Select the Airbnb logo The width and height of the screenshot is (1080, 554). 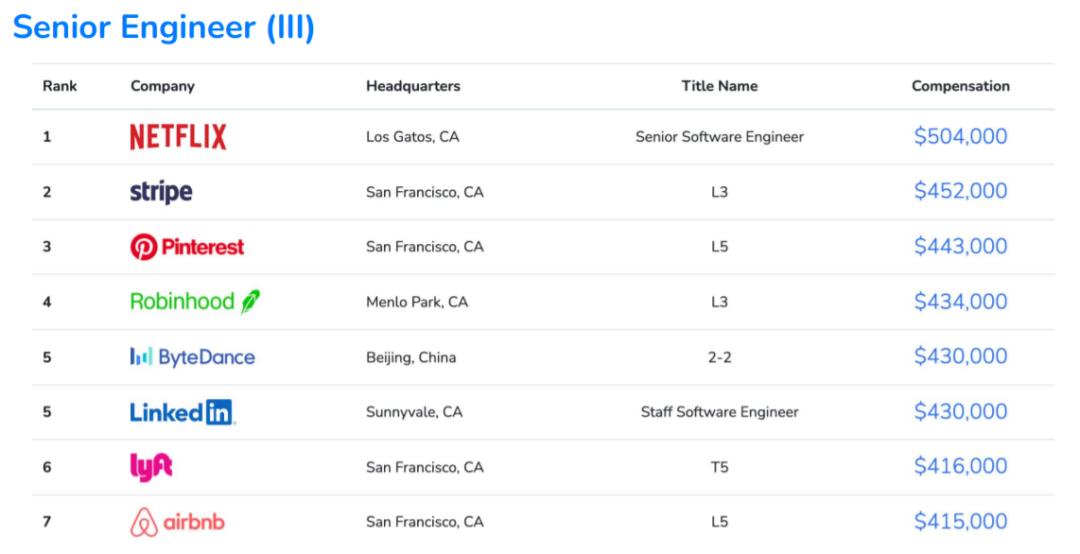coord(177,522)
